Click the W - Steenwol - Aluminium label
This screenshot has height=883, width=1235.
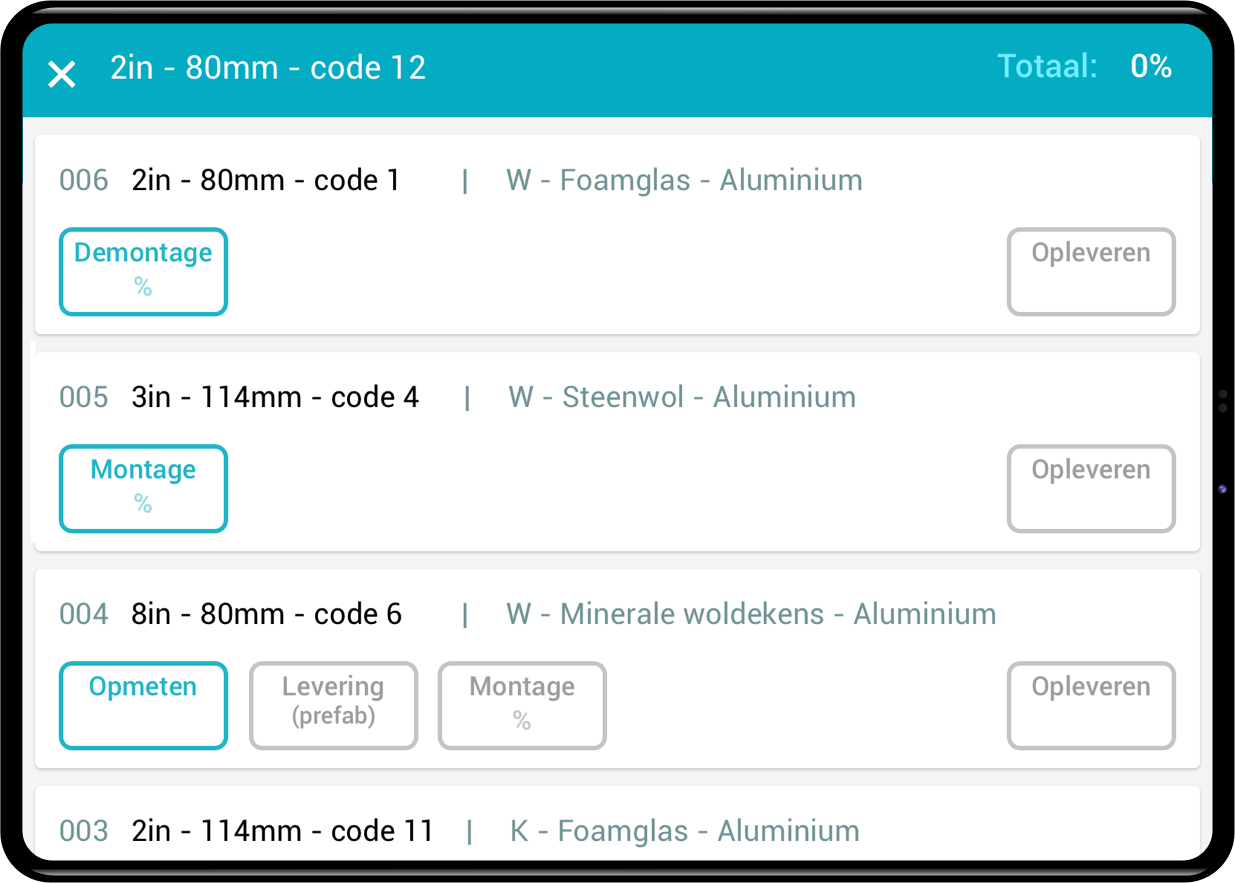click(x=682, y=398)
